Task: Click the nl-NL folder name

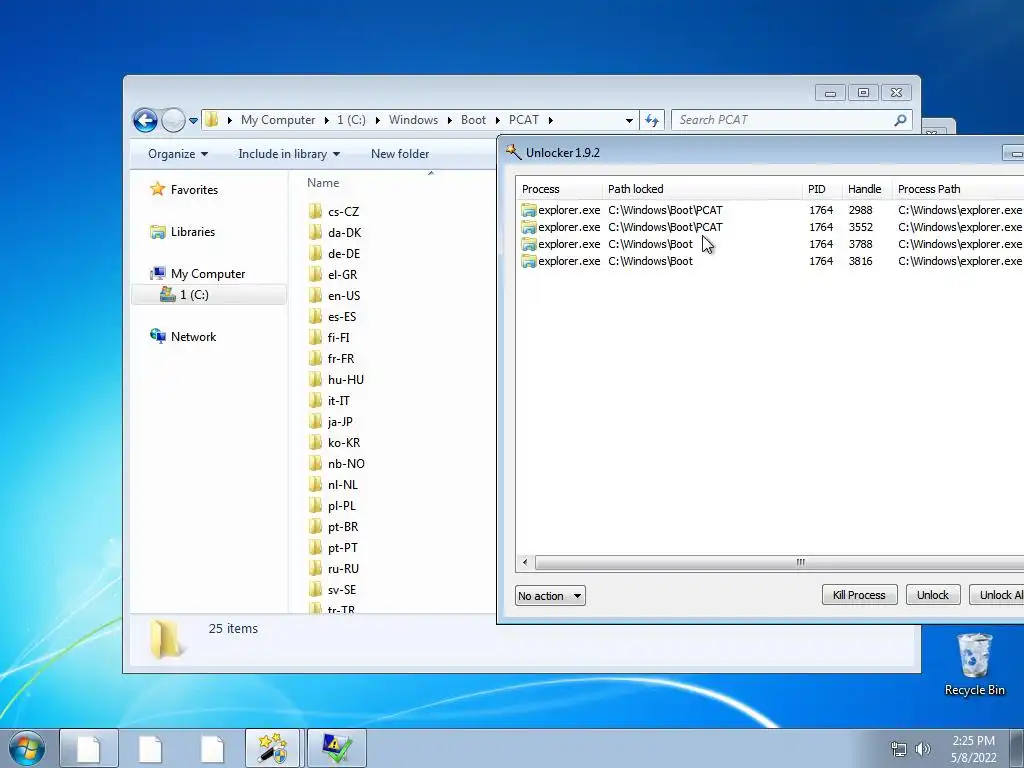Action: 343,485
